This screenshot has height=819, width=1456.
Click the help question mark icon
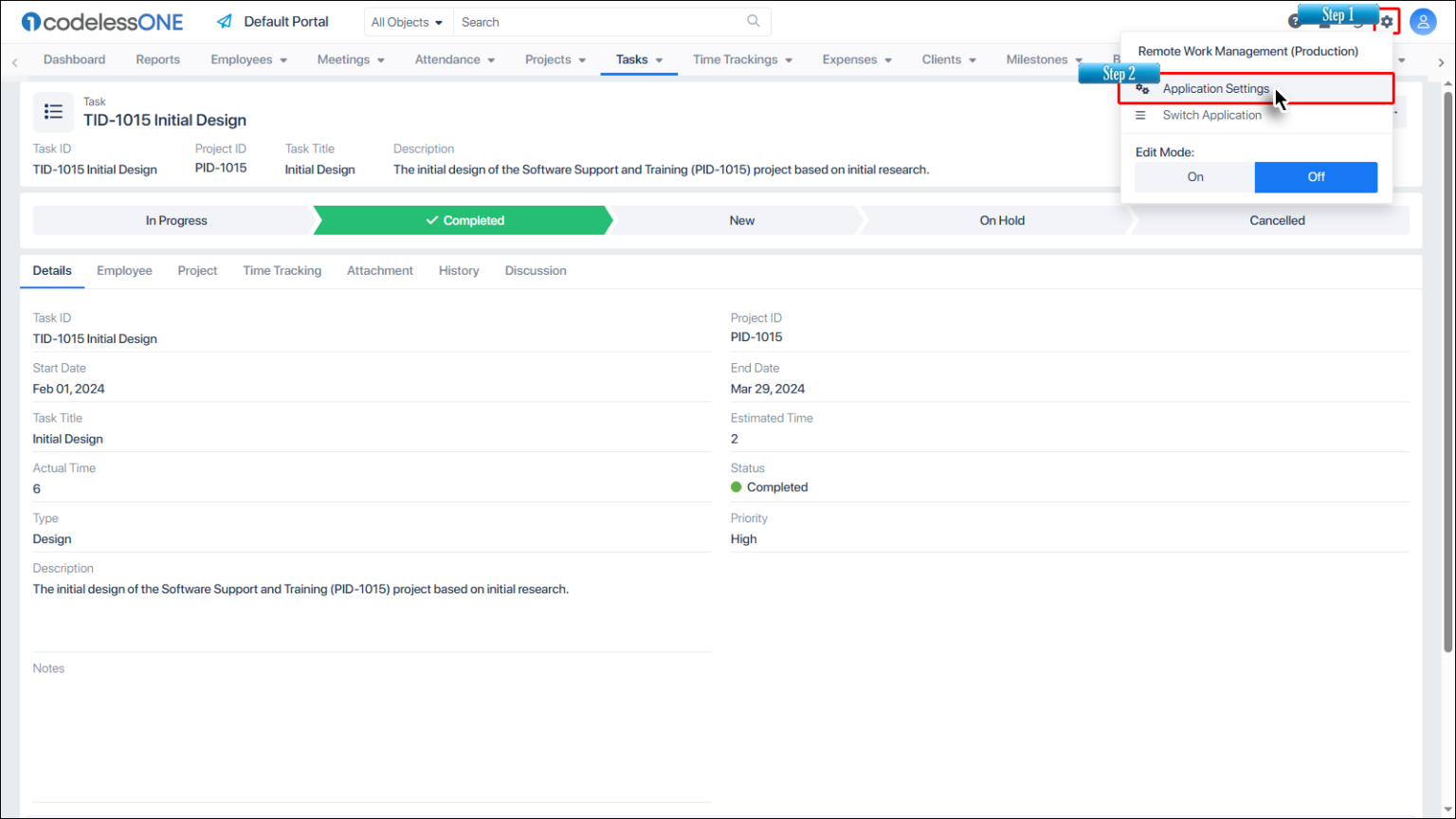point(1294,22)
